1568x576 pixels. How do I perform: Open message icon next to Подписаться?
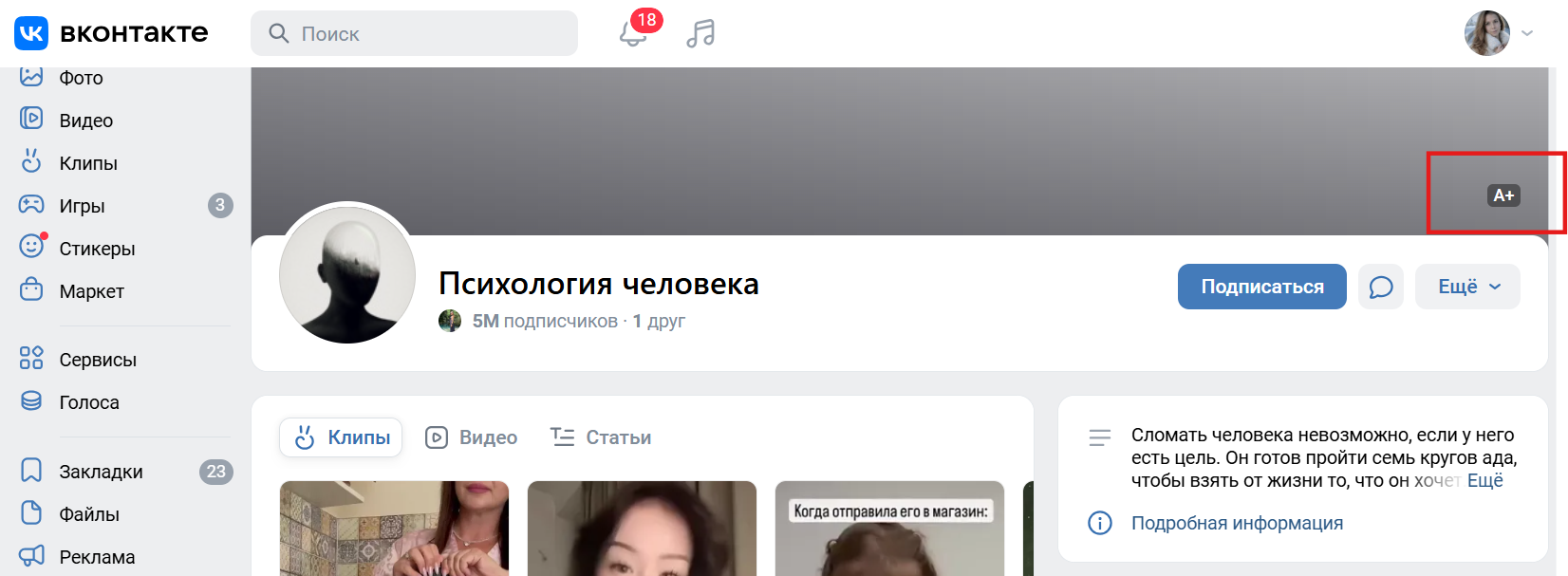point(1380,287)
